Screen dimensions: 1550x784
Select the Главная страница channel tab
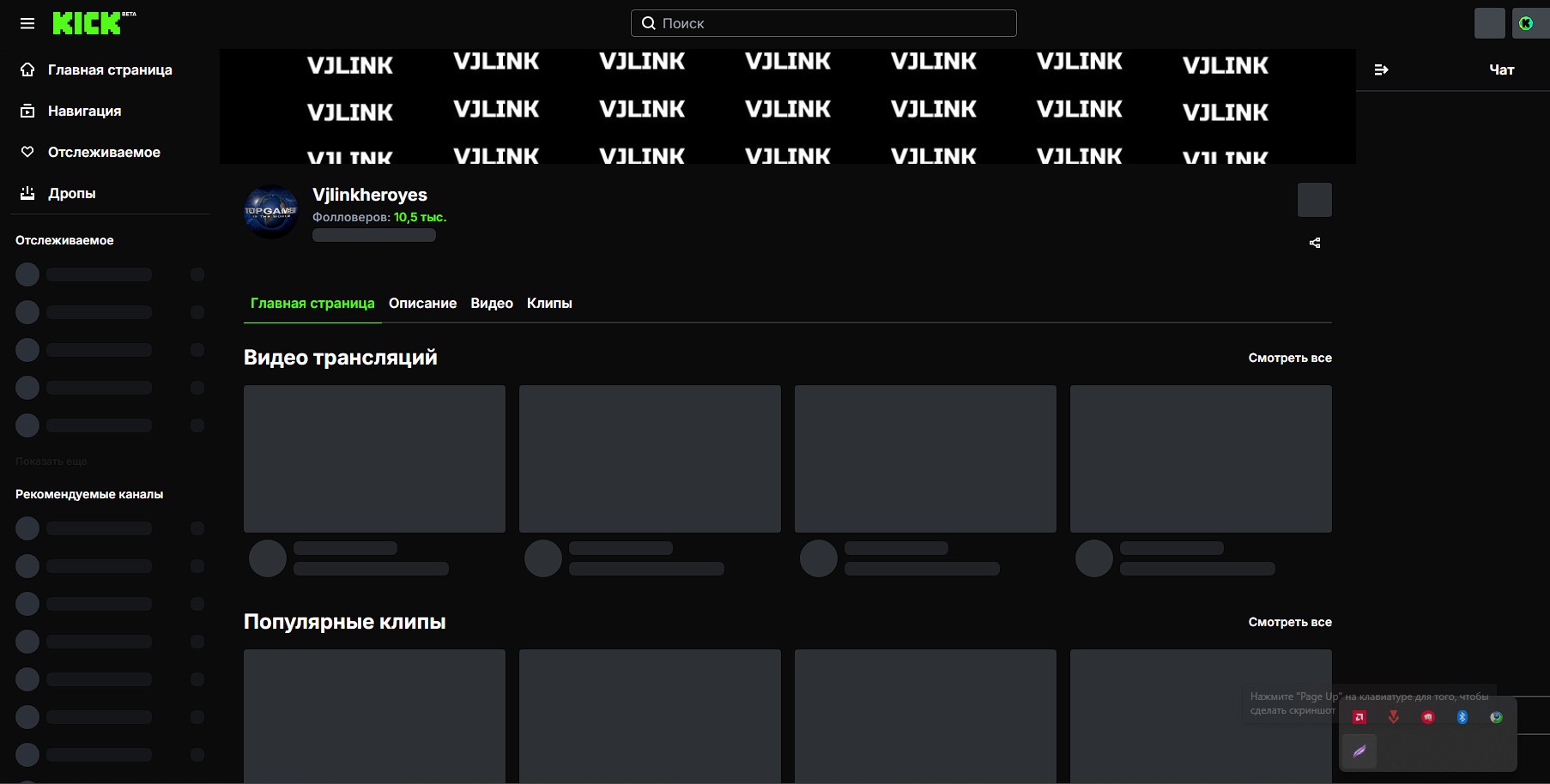[x=312, y=303]
